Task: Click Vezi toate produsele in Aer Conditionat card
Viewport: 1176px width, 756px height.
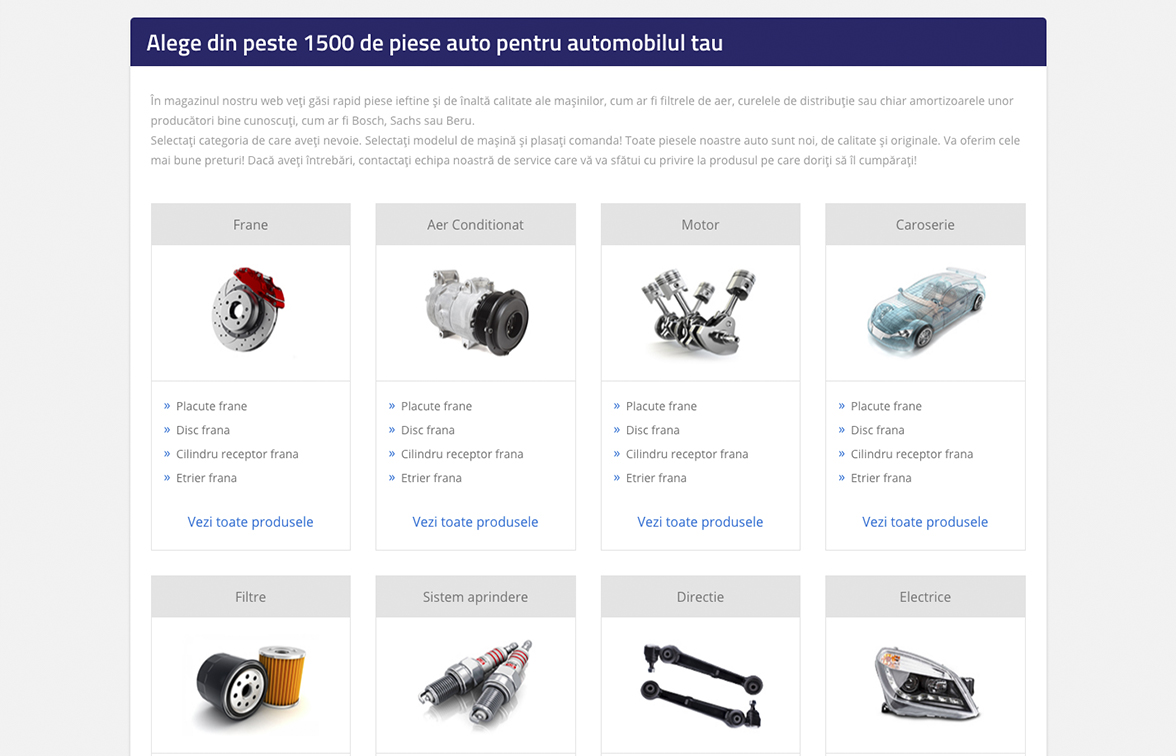Action: [x=476, y=522]
